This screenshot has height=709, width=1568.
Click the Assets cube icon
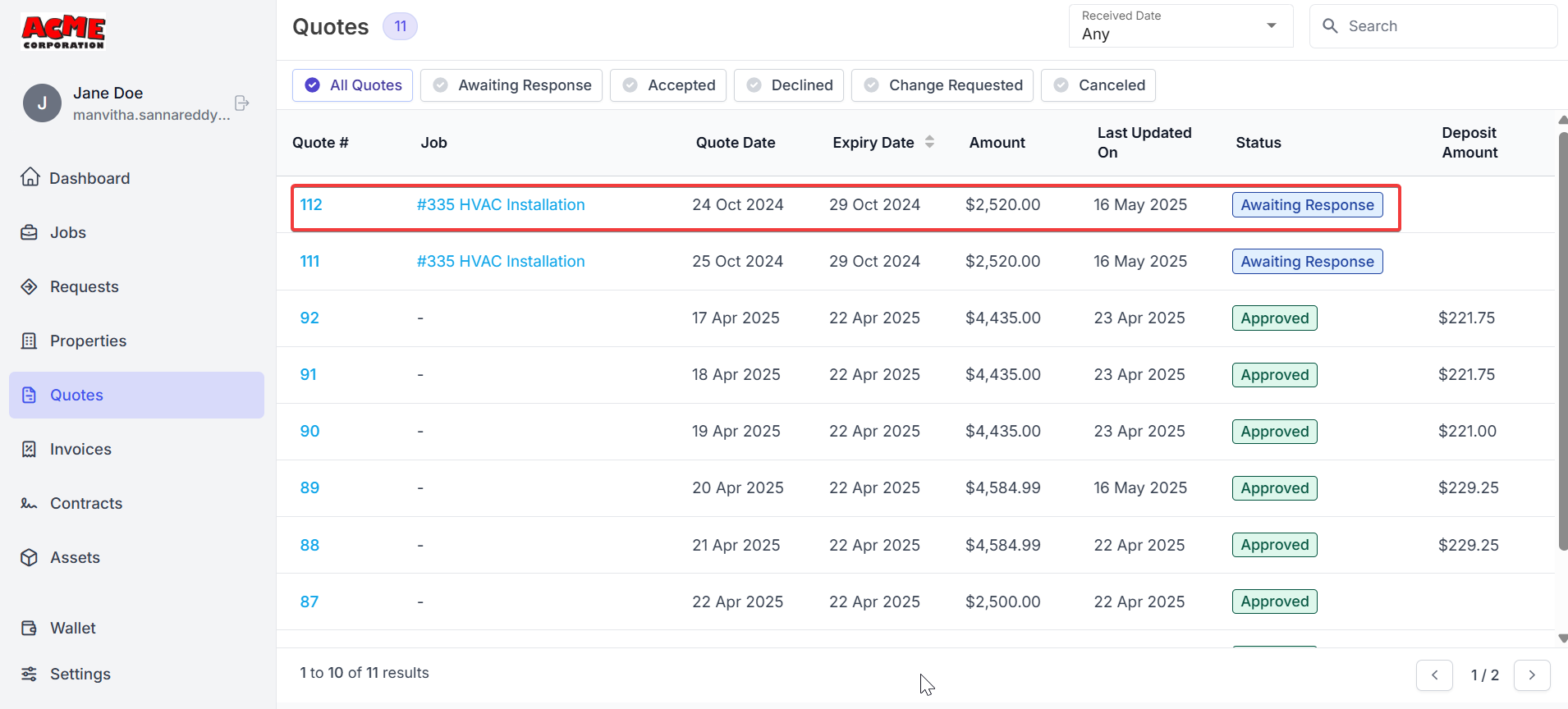coord(30,557)
